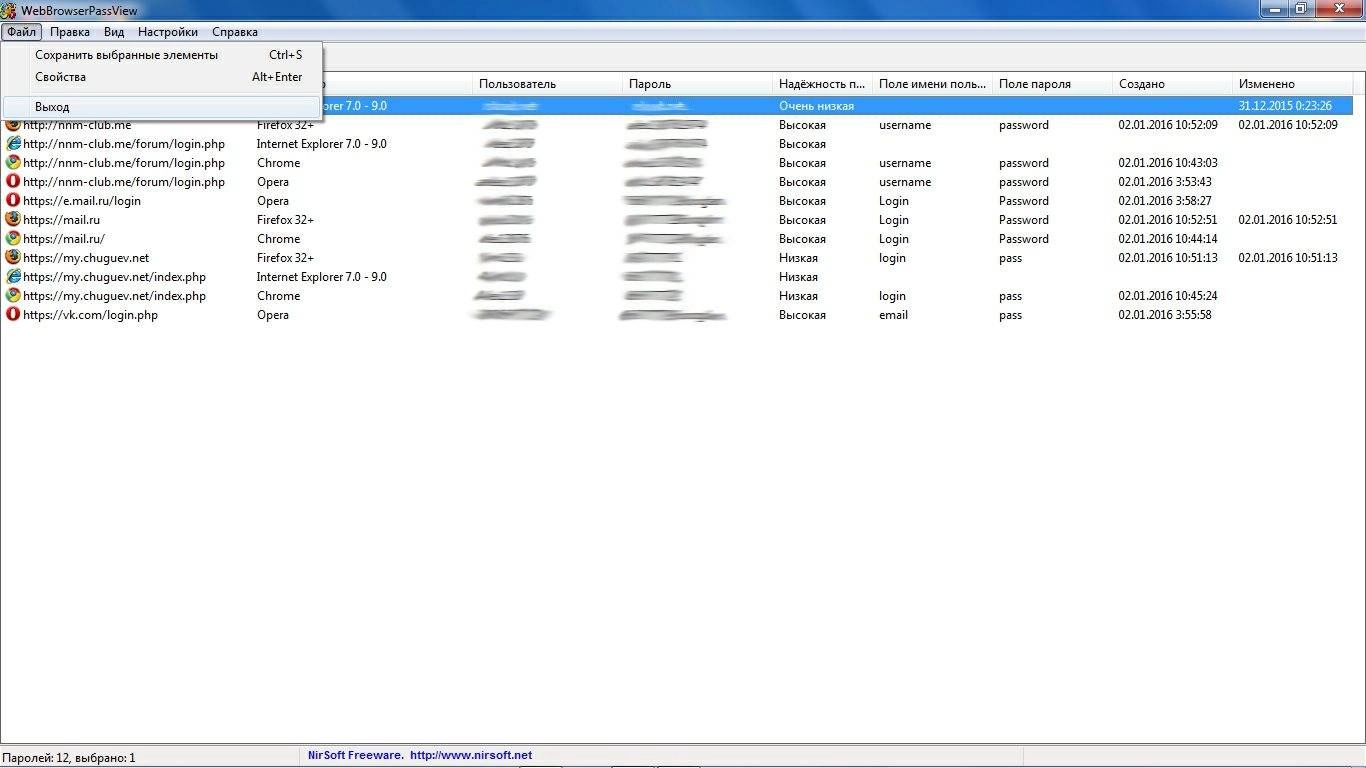This screenshot has width=1366, height=768.
Task: Choose Сохранить выбранные элементы from the menu
Action: [162, 55]
